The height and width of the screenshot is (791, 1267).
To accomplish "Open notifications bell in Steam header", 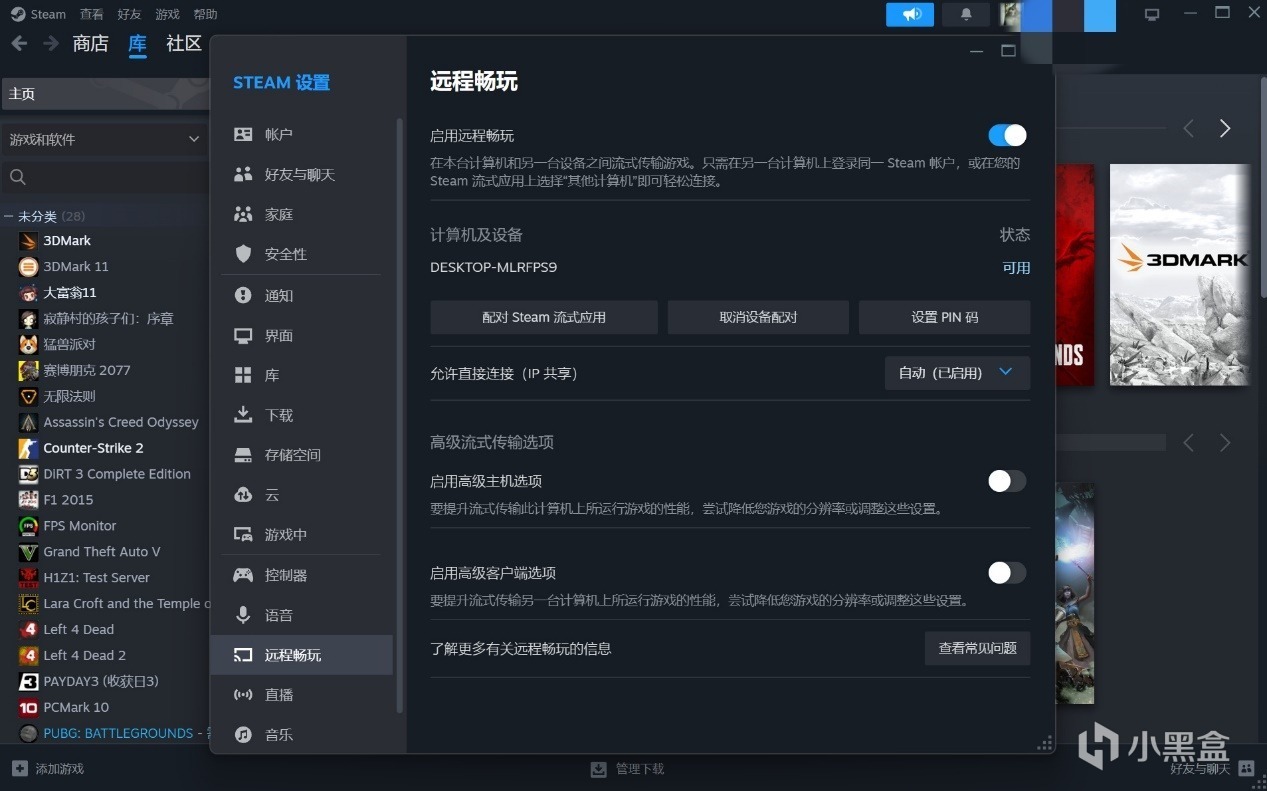I will [x=966, y=14].
